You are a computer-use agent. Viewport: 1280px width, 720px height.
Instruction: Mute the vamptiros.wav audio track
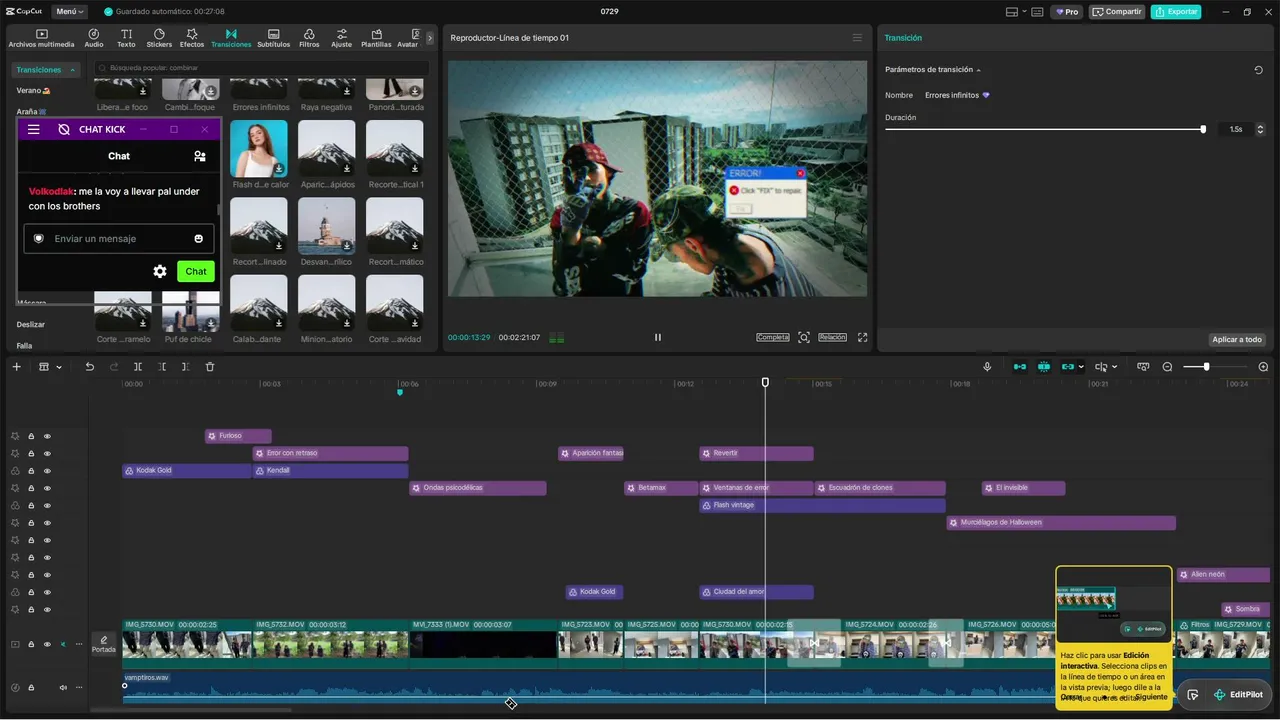(63, 687)
